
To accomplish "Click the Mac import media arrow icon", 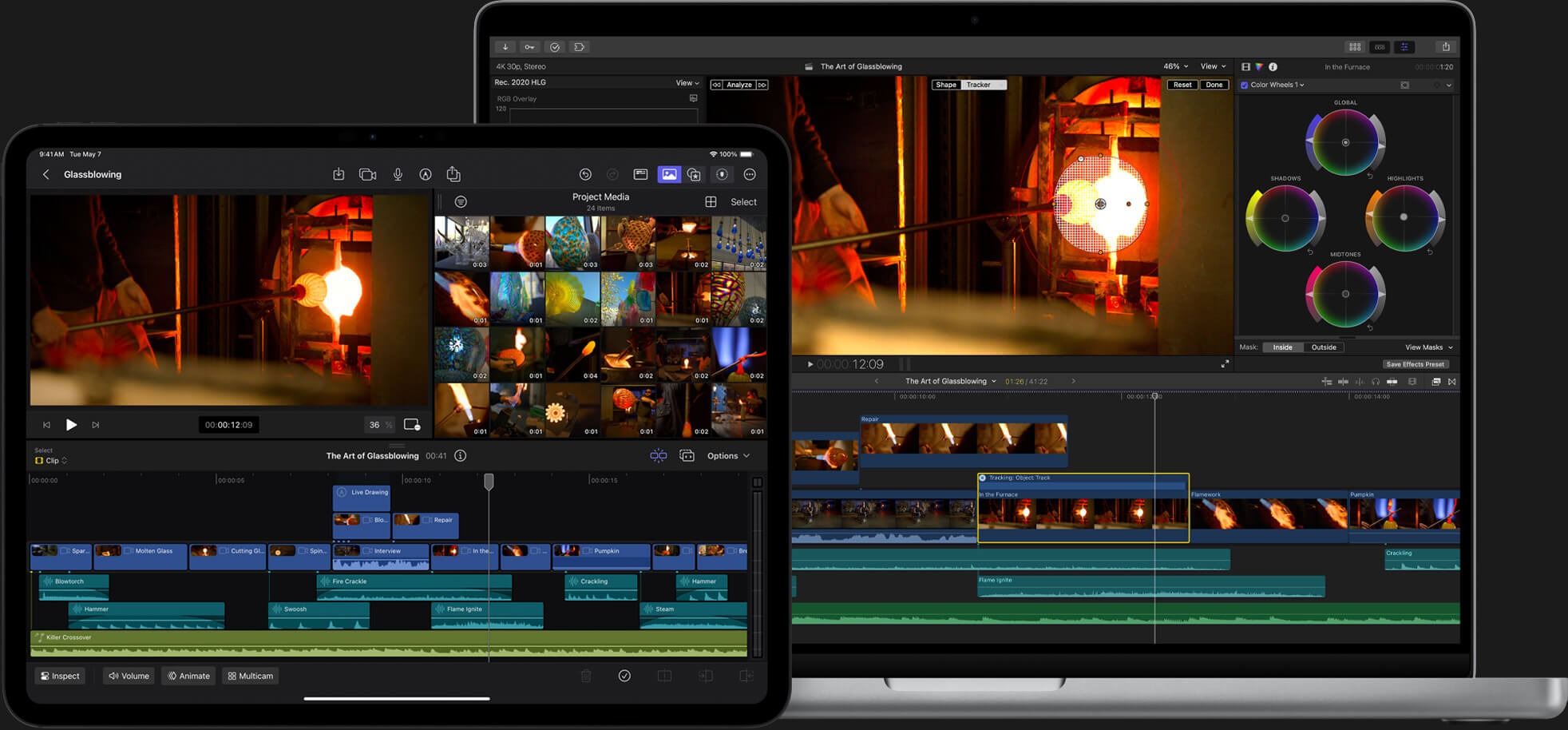I will click(x=505, y=47).
